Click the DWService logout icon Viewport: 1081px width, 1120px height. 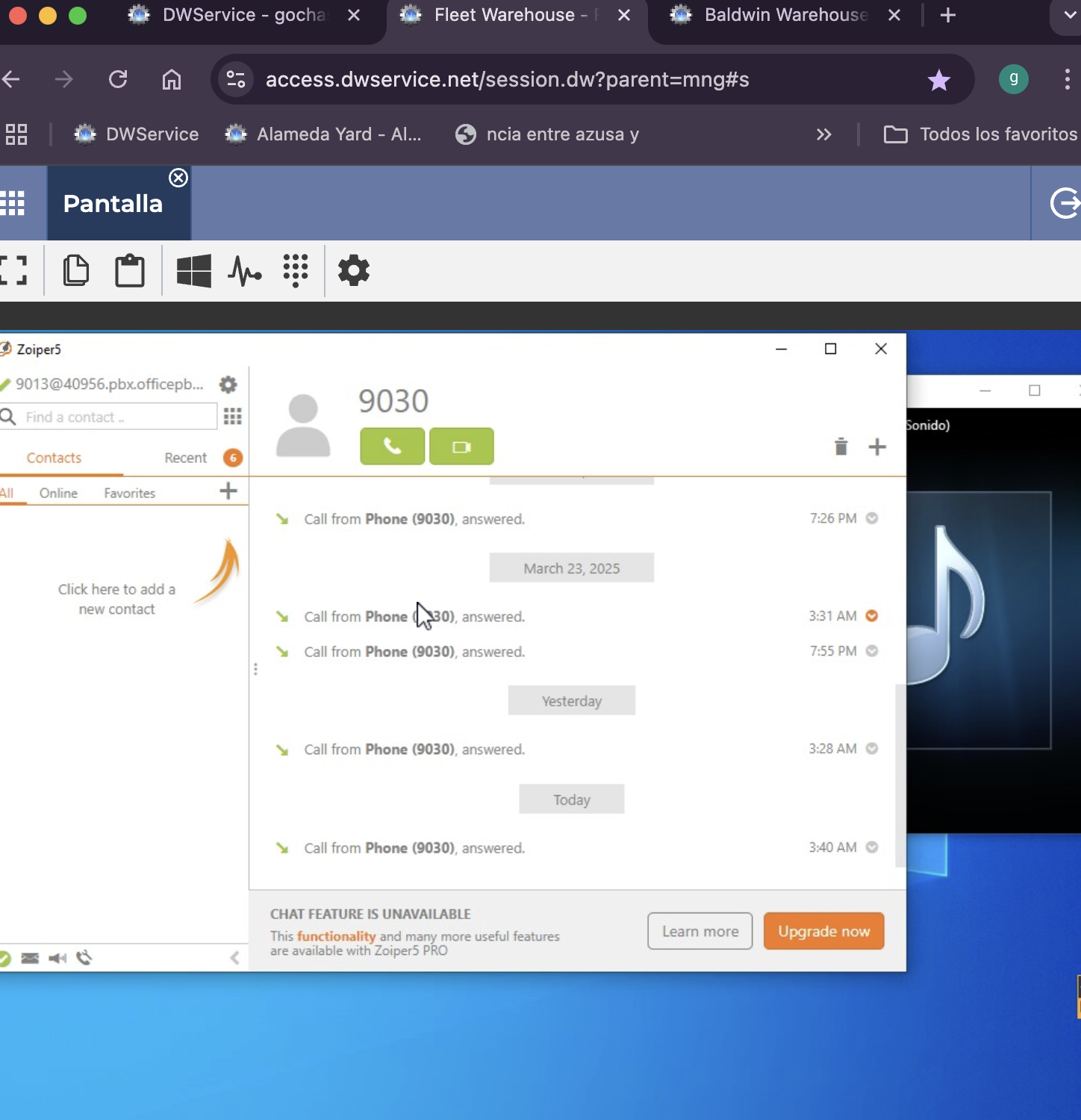tap(1065, 203)
